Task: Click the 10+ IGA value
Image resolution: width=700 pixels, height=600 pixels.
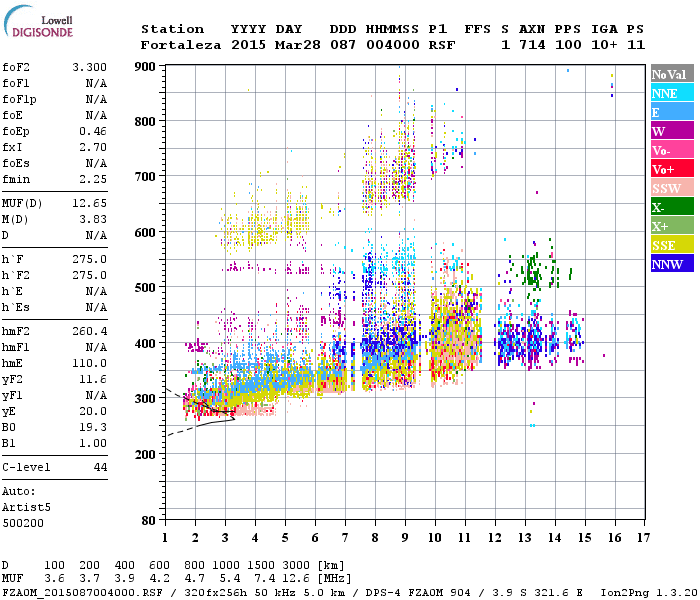Action: click(604, 45)
